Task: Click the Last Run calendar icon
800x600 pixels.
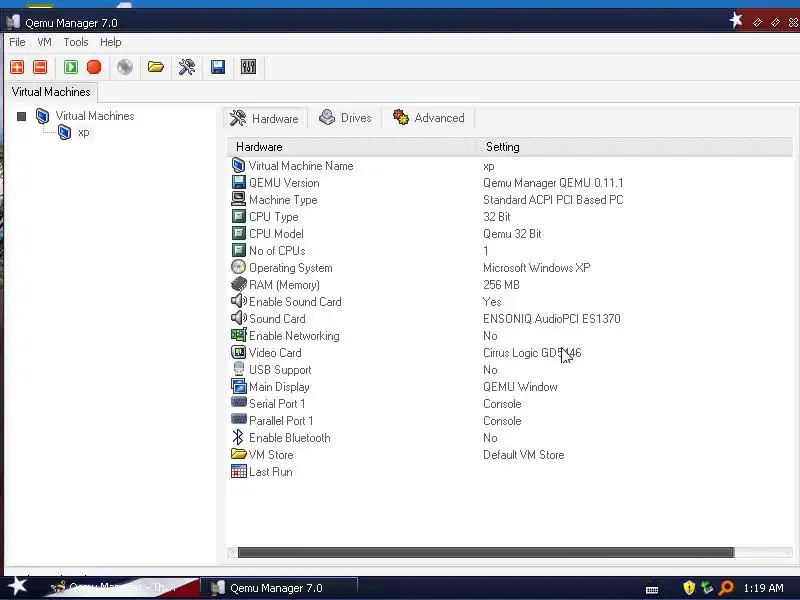Action: (x=238, y=471)
